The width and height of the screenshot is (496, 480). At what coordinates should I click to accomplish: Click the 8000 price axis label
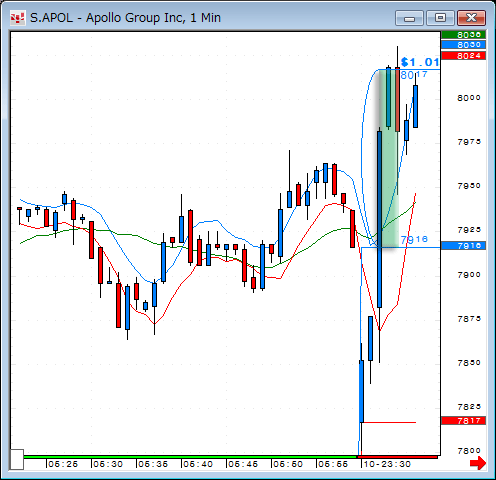(469, 98)
